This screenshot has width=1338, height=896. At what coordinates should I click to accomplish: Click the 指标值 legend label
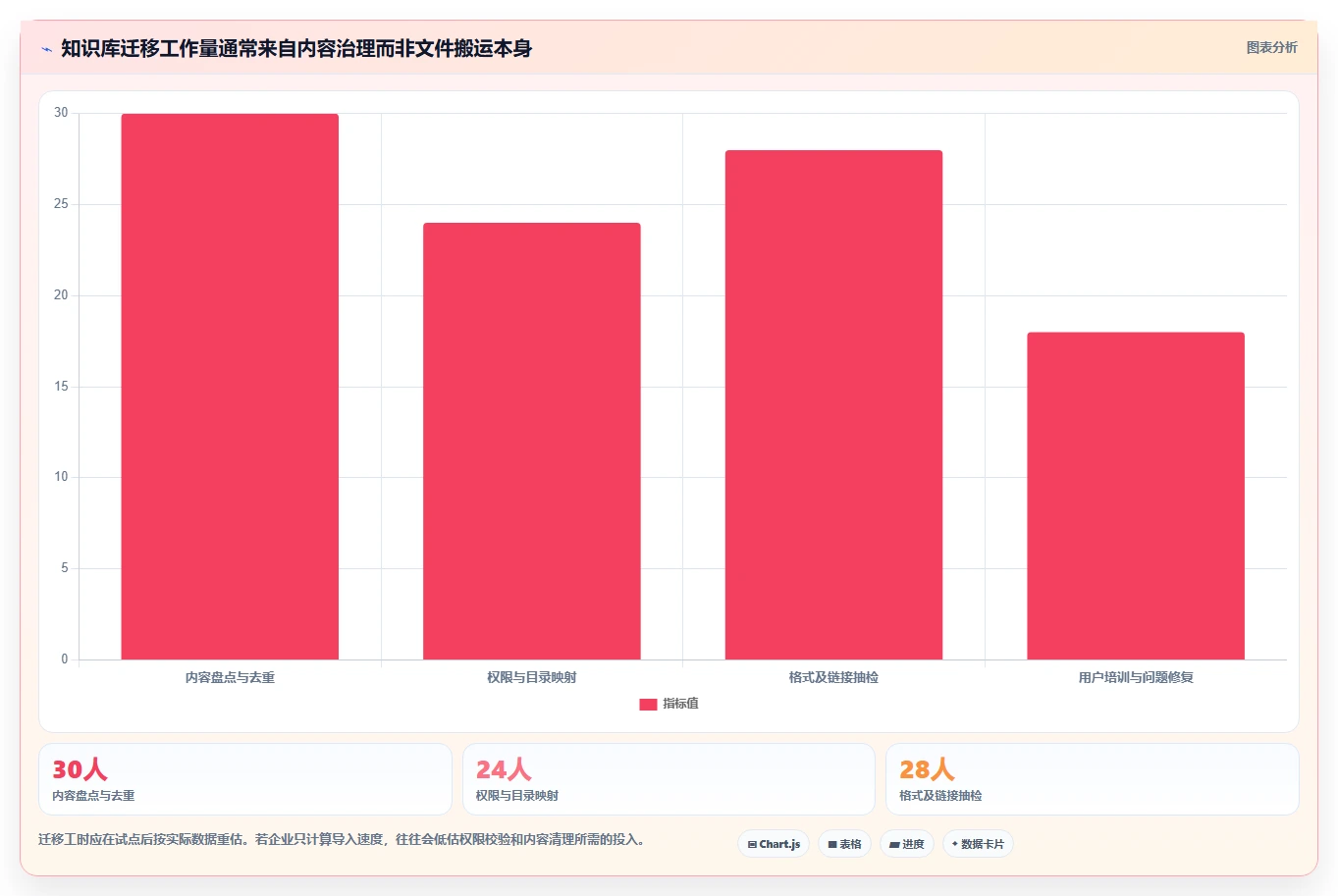680,704
